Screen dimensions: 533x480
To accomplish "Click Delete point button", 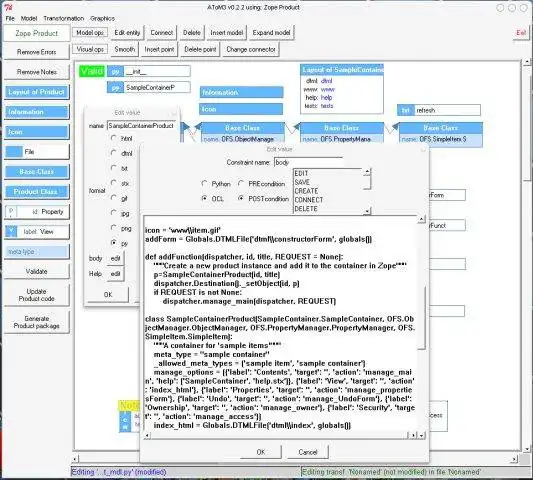I will click(x=200, y=49).
